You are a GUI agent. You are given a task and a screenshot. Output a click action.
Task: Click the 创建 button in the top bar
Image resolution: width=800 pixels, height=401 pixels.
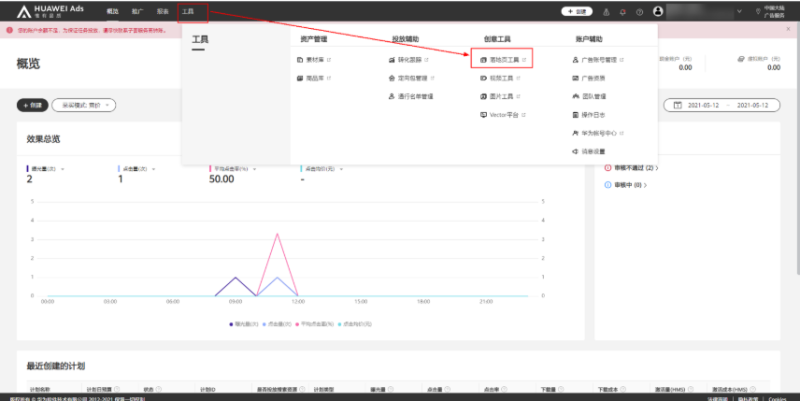click(x=579, y=12)
